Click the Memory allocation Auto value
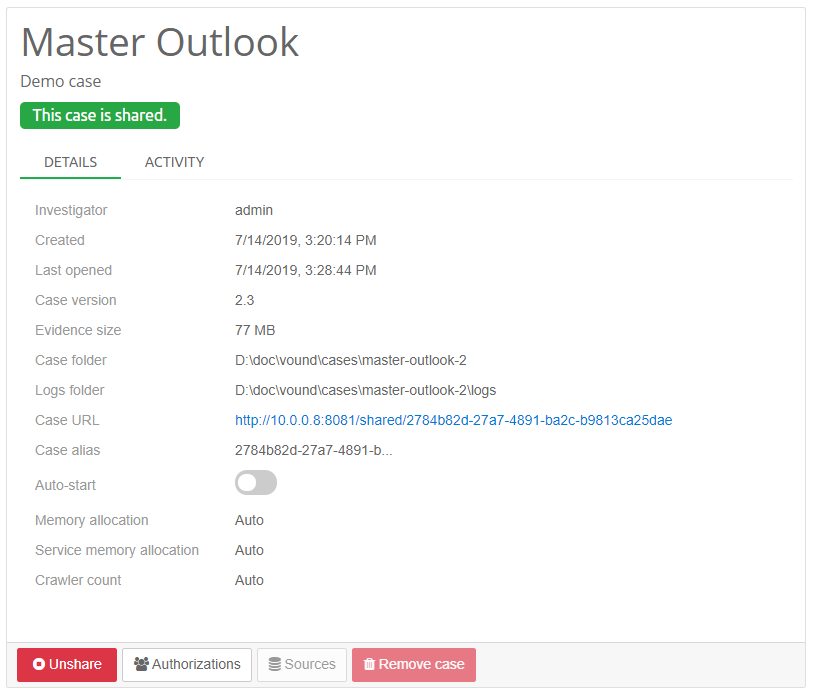 249,520
